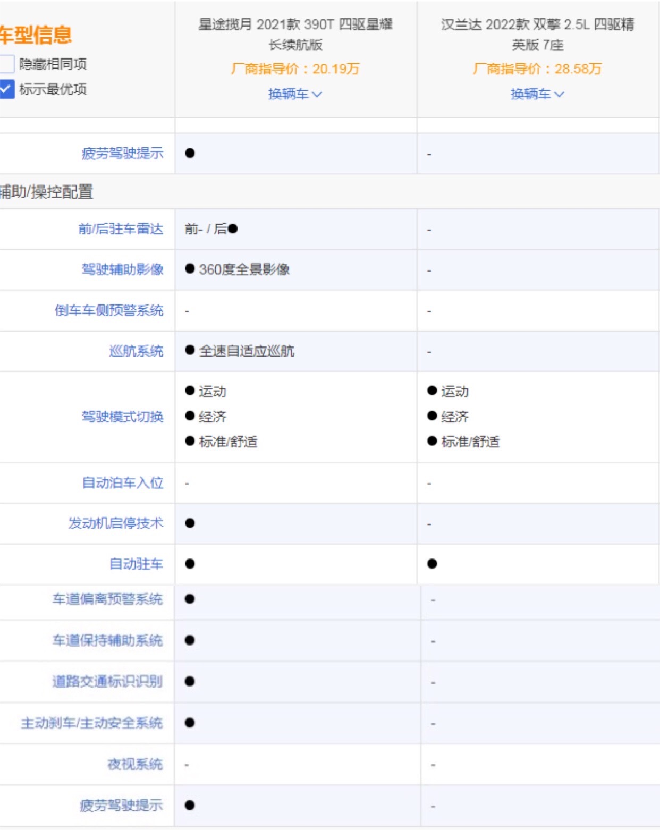Click the 疲劳驾驶提示 link above 辅助/操控配置
This screenshot has height=830, width=660.
(x=122, y=153)
